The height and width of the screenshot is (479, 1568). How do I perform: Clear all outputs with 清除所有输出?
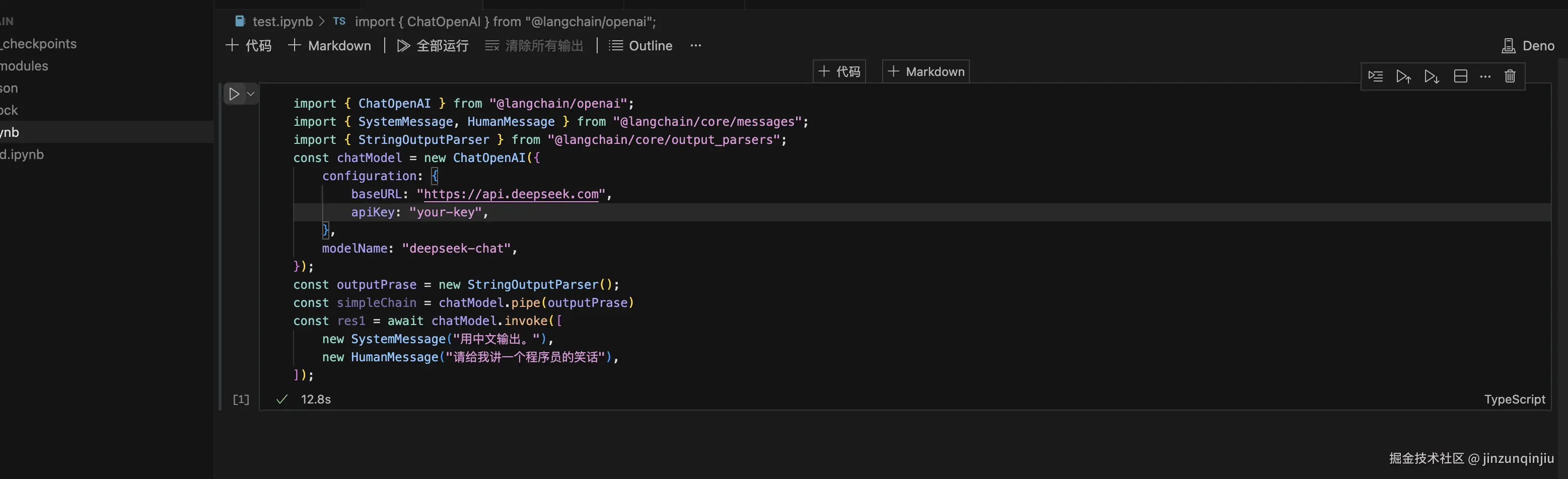(534, 46)
